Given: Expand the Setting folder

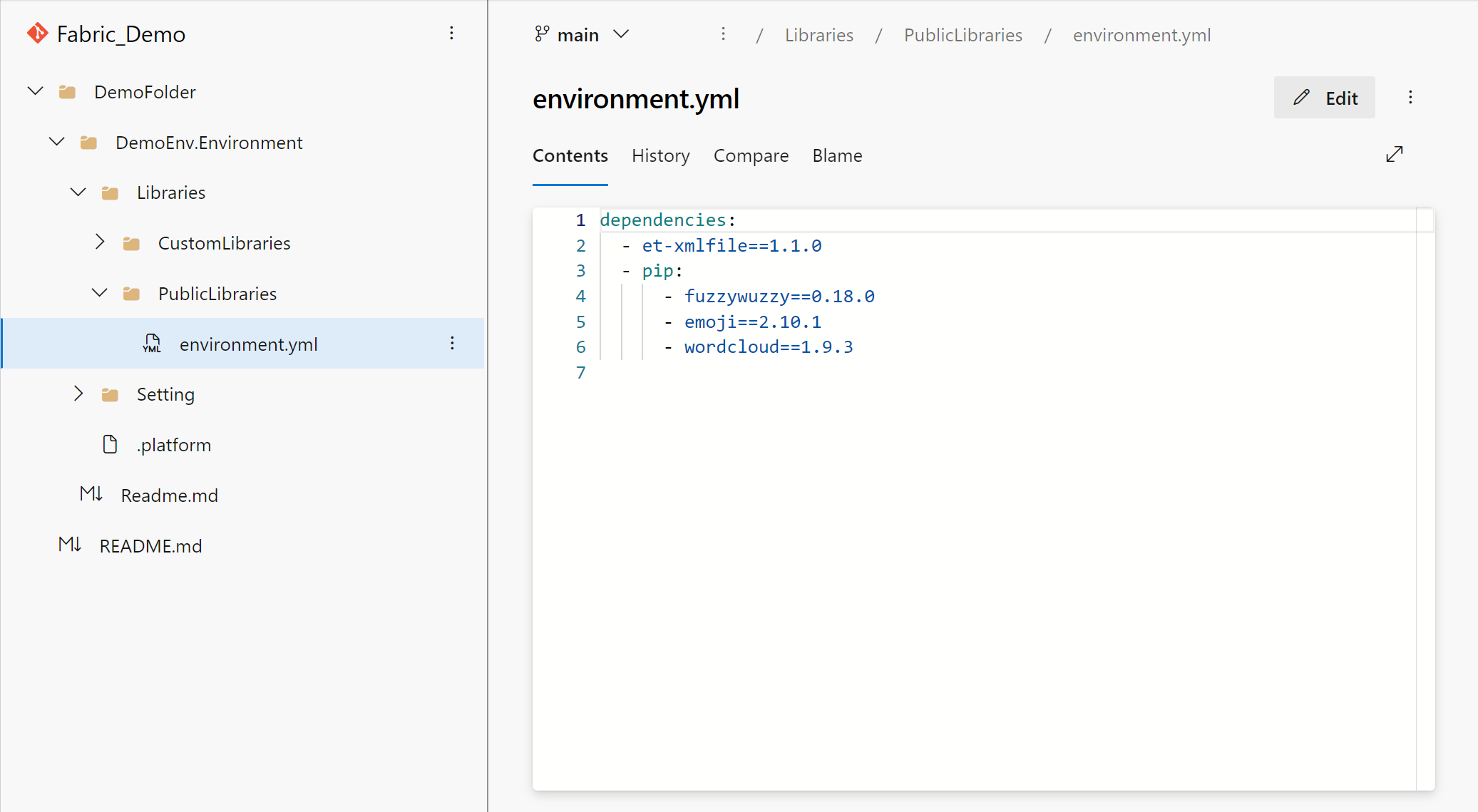Looking at the screenshot, I should pos(79,394).
